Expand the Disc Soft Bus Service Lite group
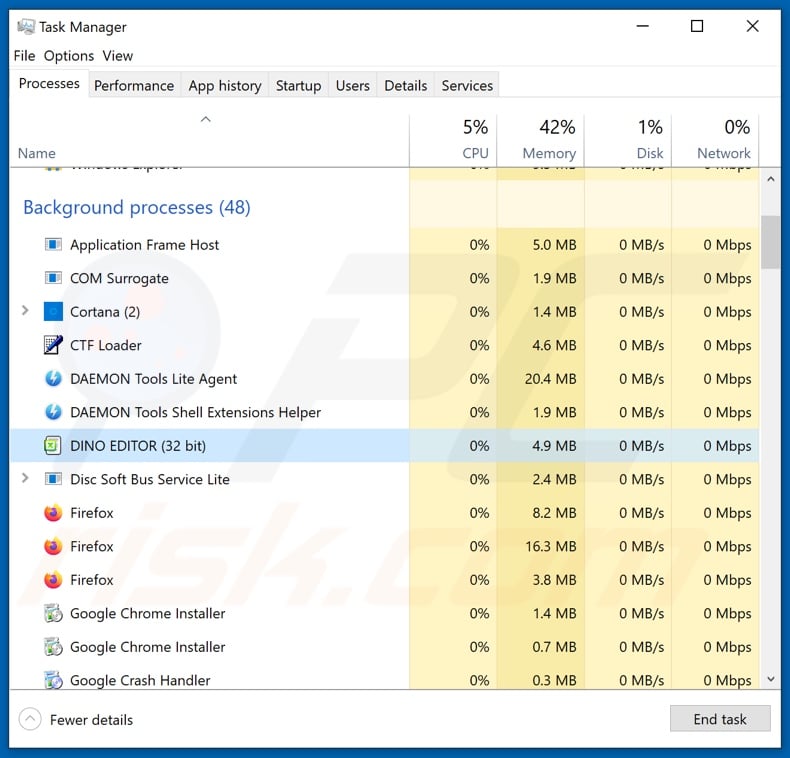 tap(25, 478)
